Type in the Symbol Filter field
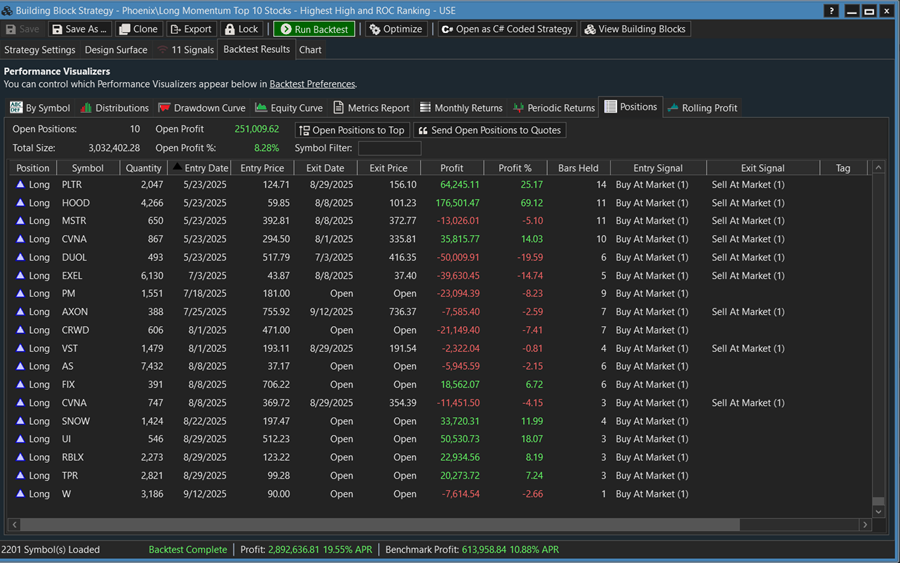Screen dimensions: 900x563 pyautogui.click(x=389, y=148)
